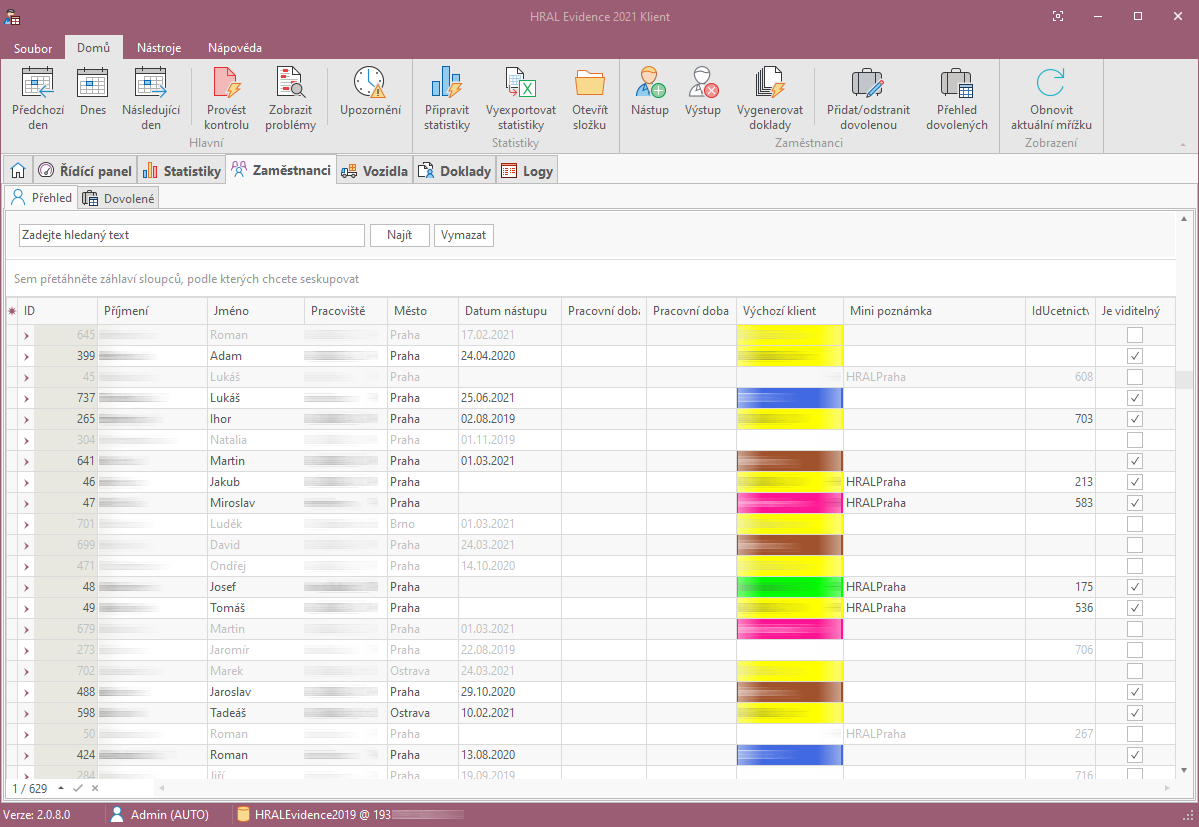Image resolution: width=1199 pixels, height=827 pixels.
Task: Add employee with Nástup
Action: click(x=650, y=92)
